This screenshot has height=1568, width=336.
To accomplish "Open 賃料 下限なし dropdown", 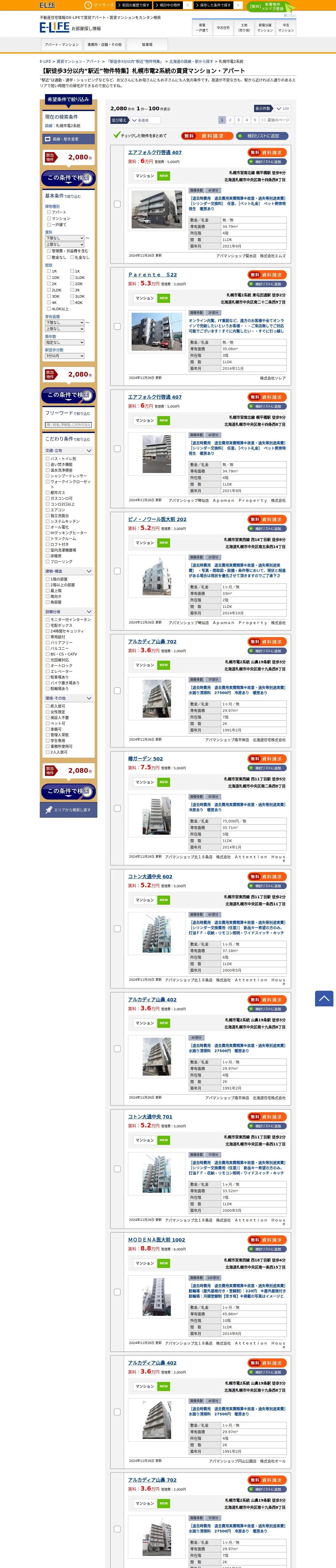I will [x=65, y=238].
